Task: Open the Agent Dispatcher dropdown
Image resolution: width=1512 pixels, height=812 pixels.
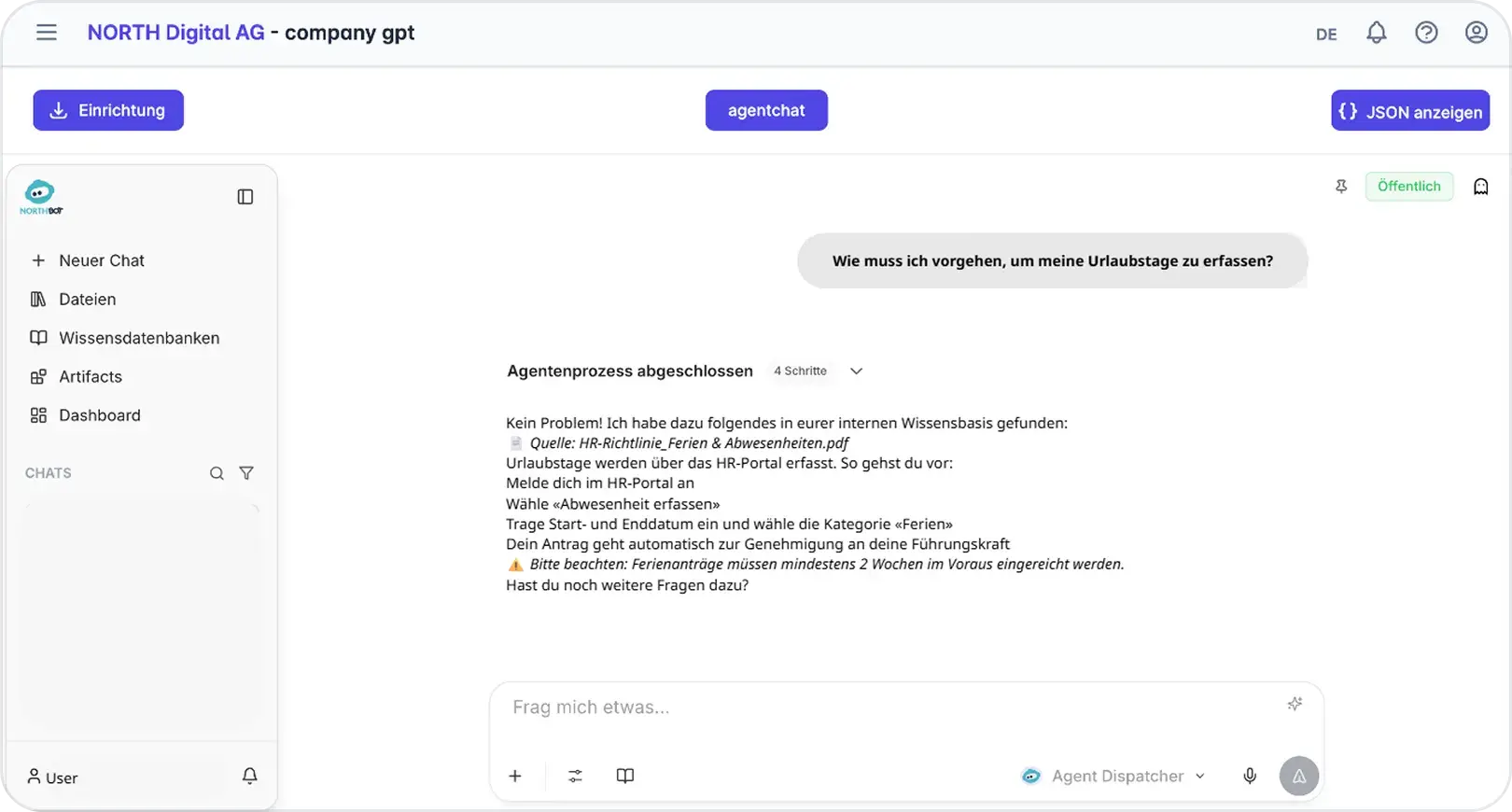Action: pos(1114,776)
